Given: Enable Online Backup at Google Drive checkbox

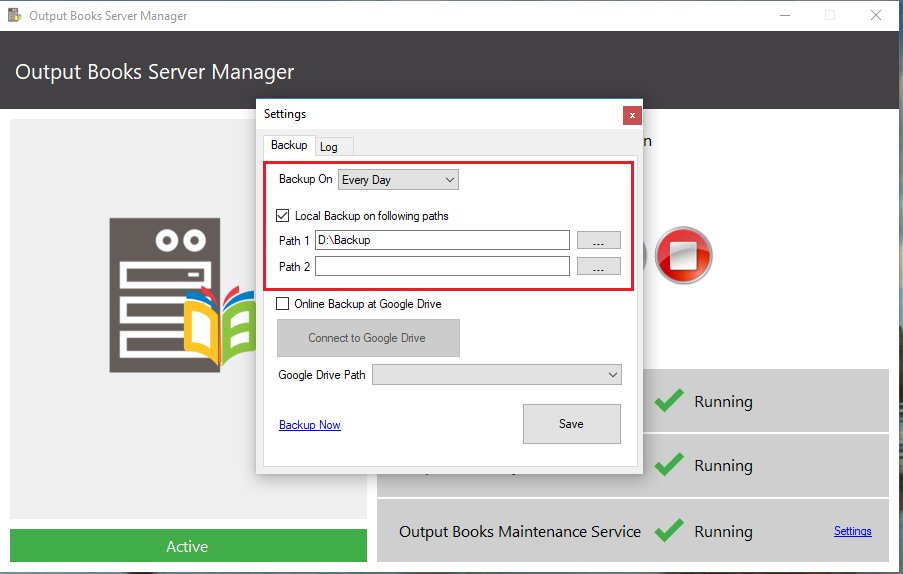Looking at the screenshot, I should click(x=282, y=303).
